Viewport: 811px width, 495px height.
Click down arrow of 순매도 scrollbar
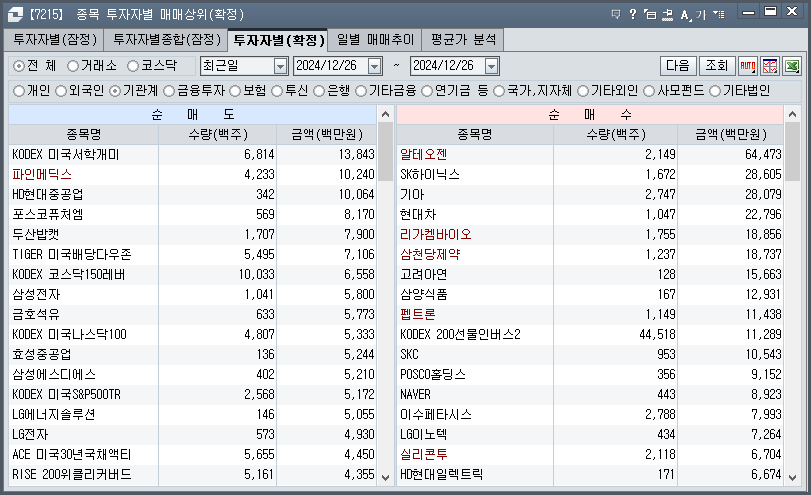coord(385,477)
